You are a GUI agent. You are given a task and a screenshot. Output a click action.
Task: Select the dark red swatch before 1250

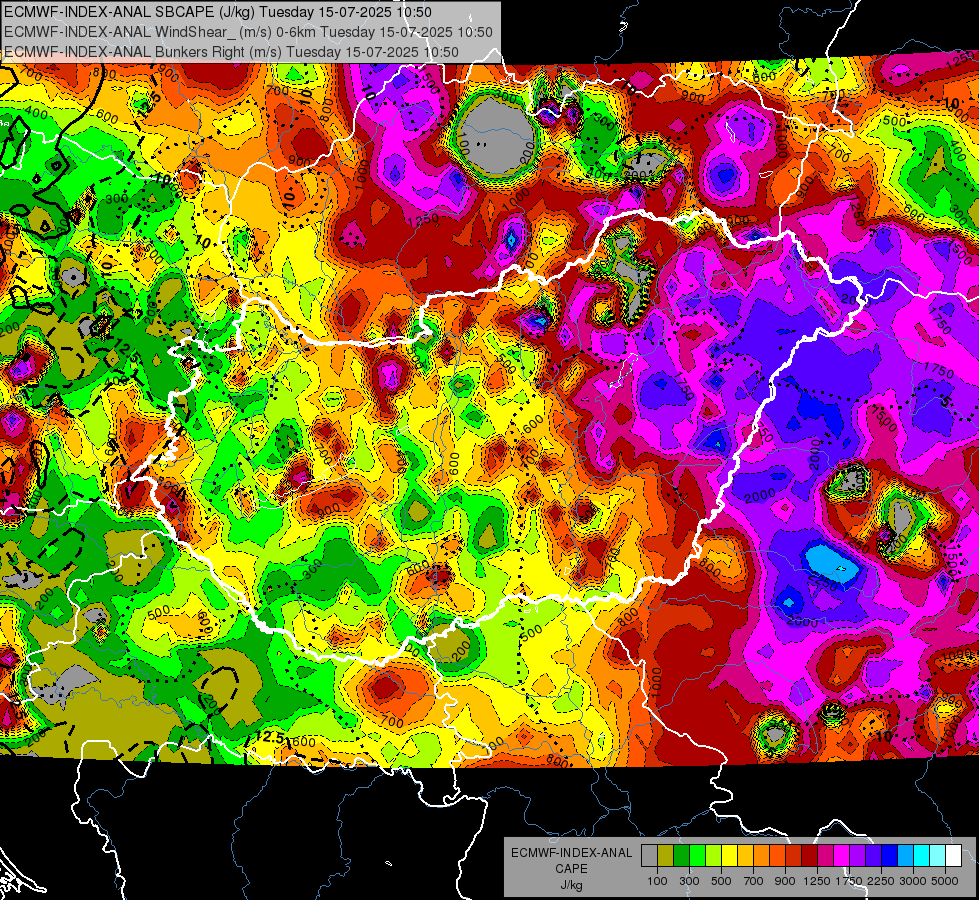[810, 856]
